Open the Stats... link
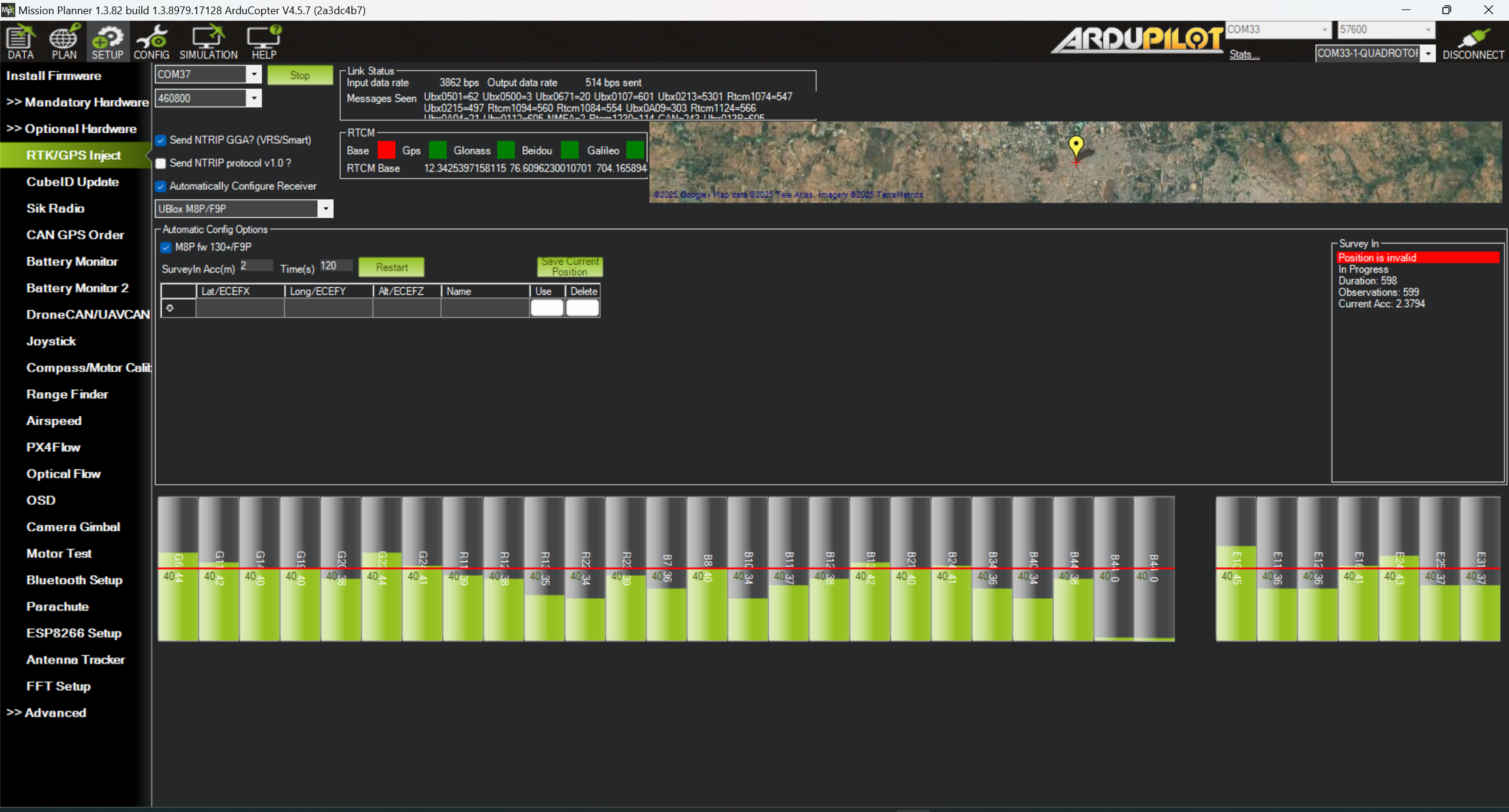1509x812 pixels. click(1244, 54)
